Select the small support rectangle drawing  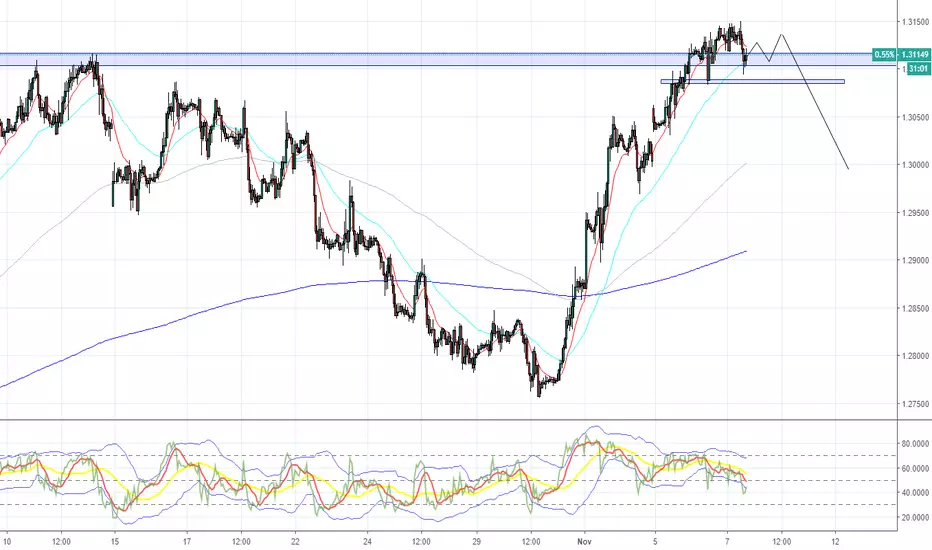[752, 81]
